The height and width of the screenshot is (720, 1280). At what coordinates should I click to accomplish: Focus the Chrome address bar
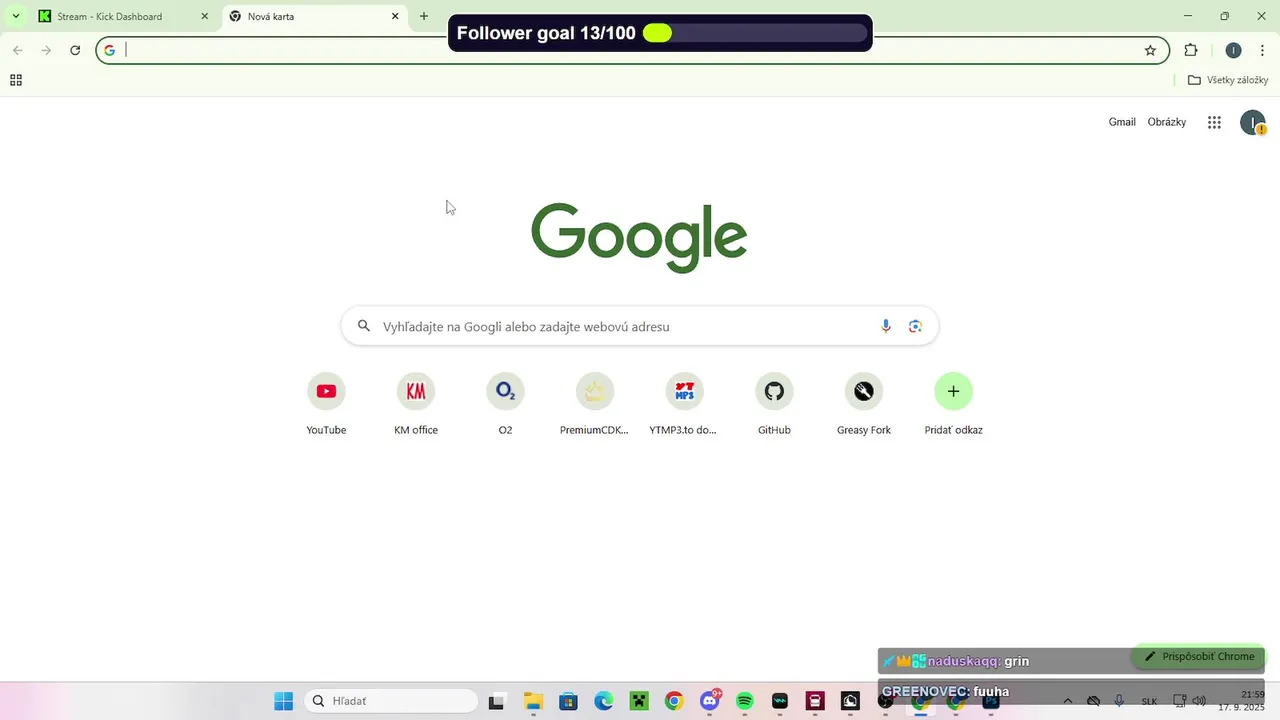pyautogui.click(x=630, y=50)
